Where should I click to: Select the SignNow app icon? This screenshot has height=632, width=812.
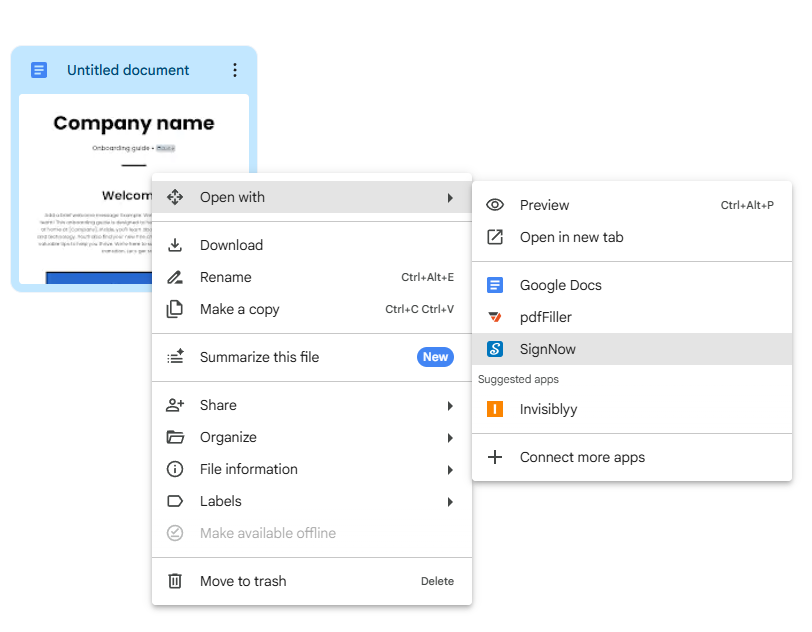[x=495, y=349]
